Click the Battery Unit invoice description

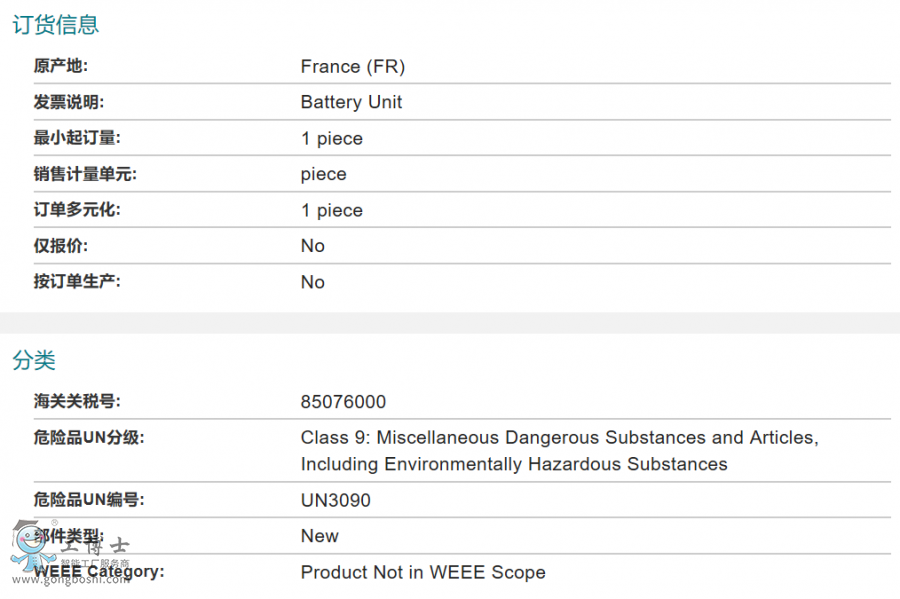point(351,102)
